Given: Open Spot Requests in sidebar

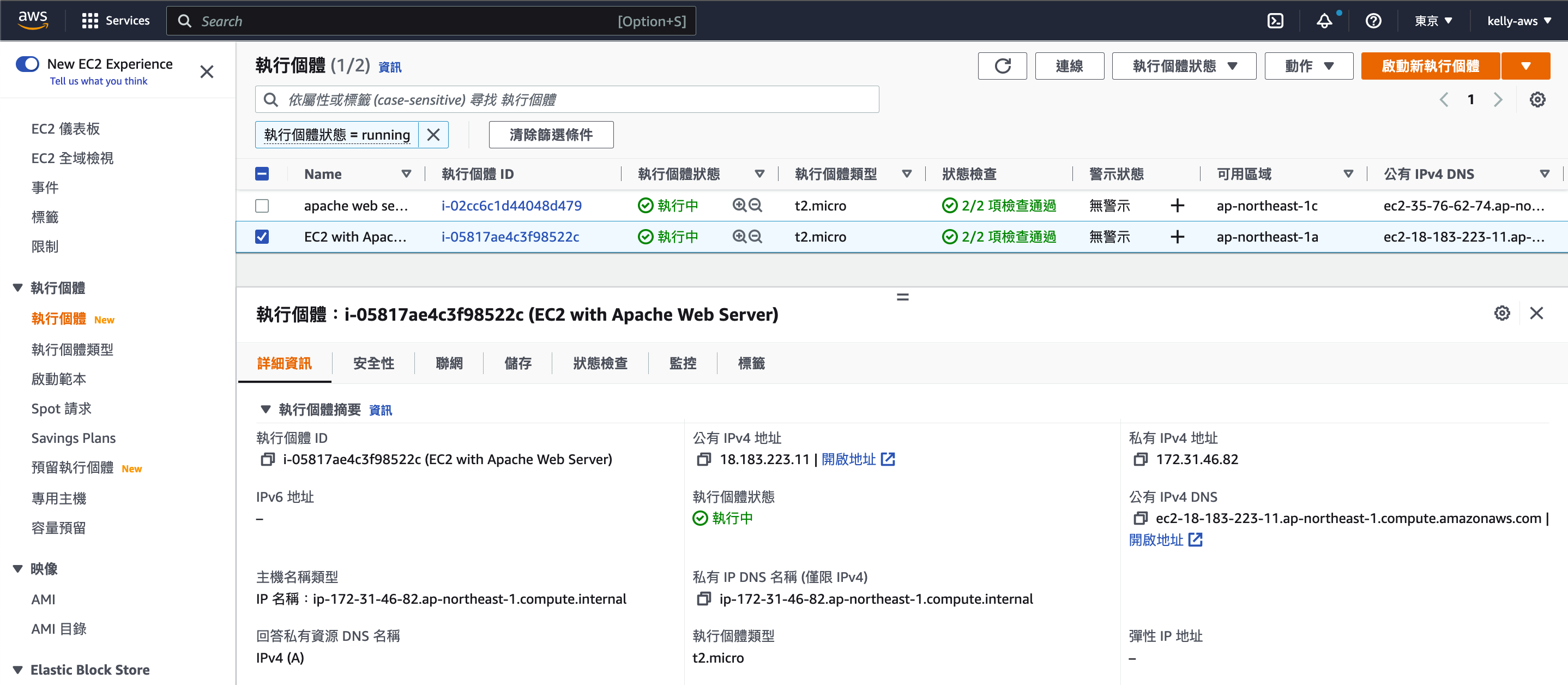Looking at the screenshot, I should click(x=62, y=408).
